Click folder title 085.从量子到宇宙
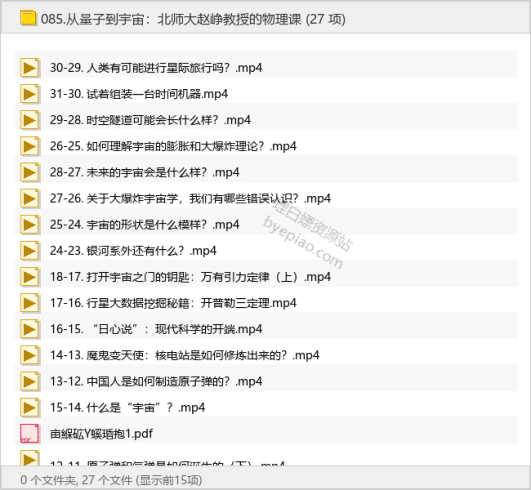Screen dimensions: 531x490 pos(193,19)
